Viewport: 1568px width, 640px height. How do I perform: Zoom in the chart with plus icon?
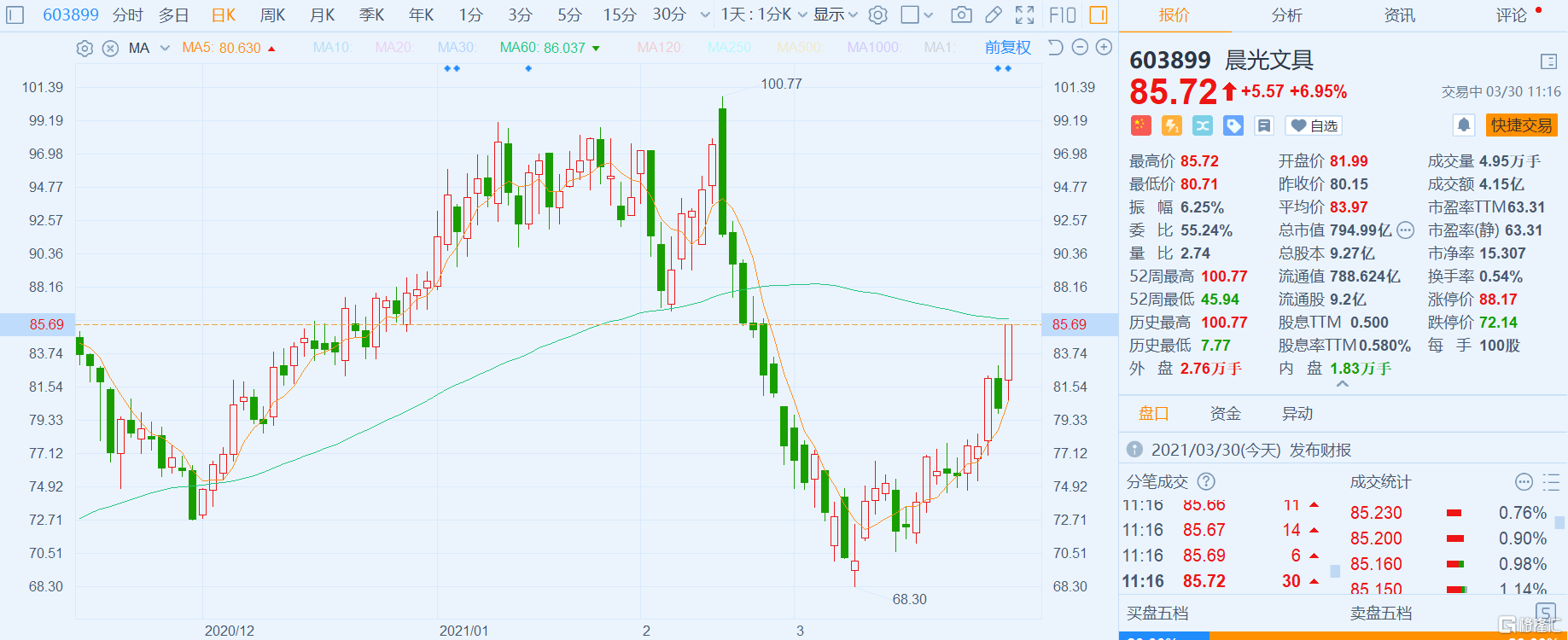[1104, 48]
